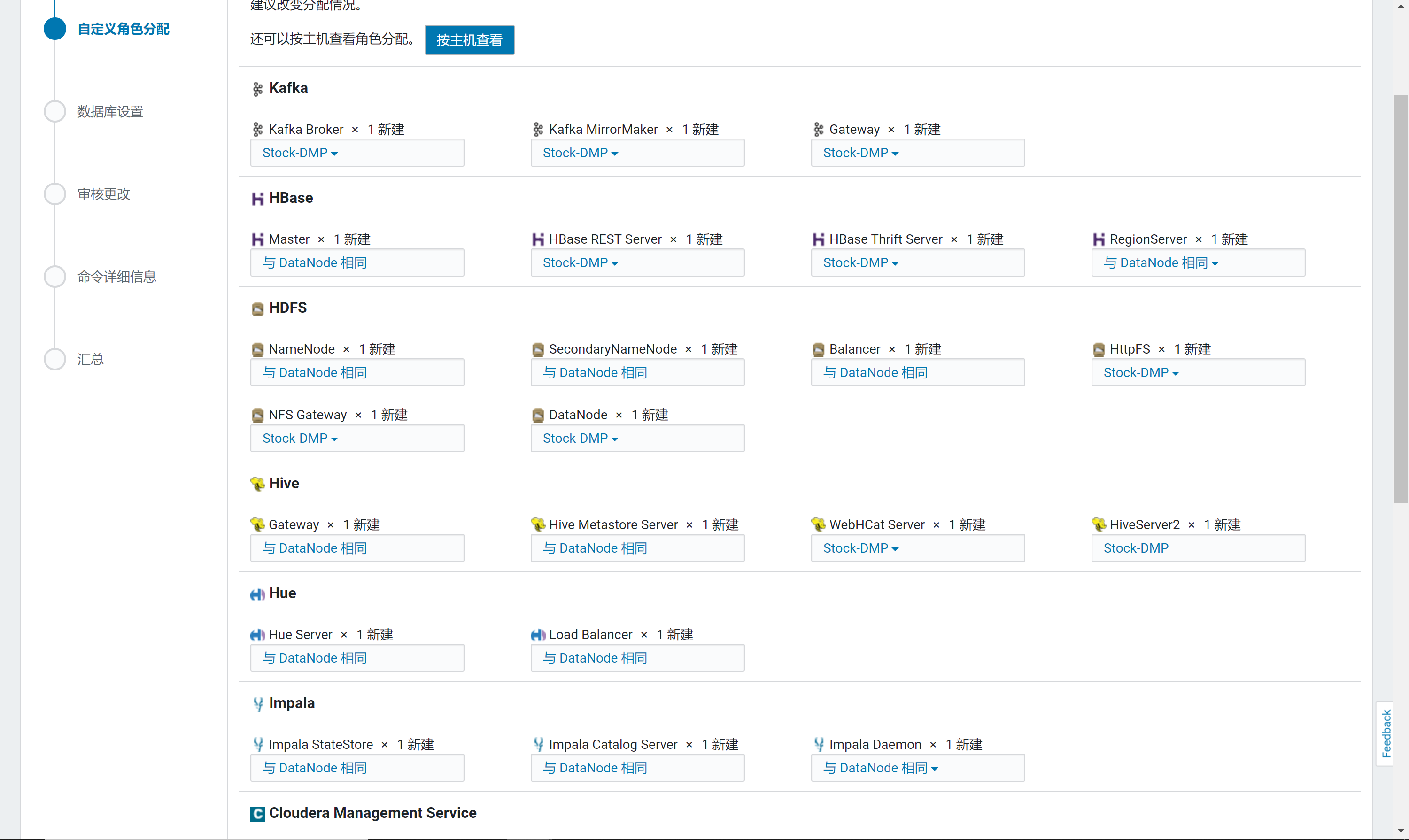Click the Hue service header icon
The width and height of the screenshot is (1409, 840).
(257, 594)
